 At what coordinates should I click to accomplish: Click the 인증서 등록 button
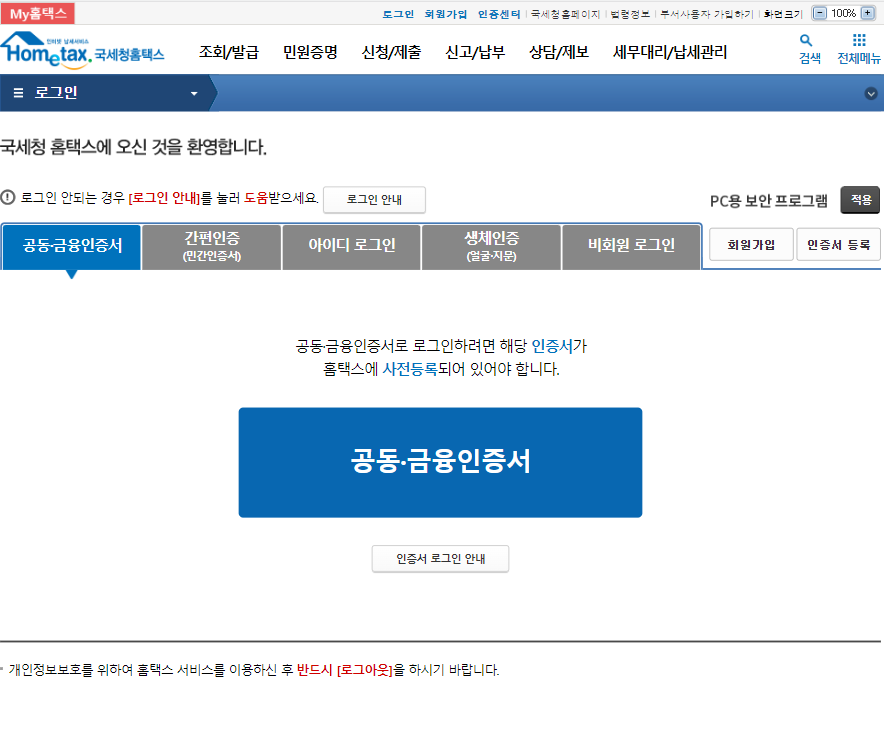pyautogui.click(x=838, y=245)
